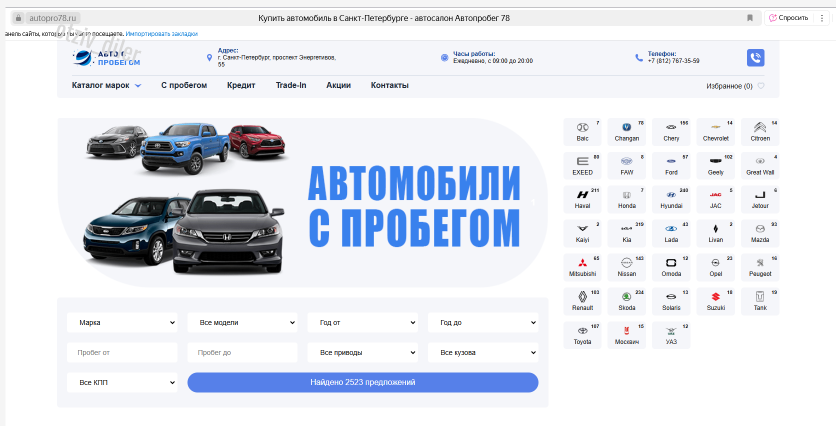The image size is (836, 426).
Task: Open the Trade-In menu item
Action: tap(291, 85)
